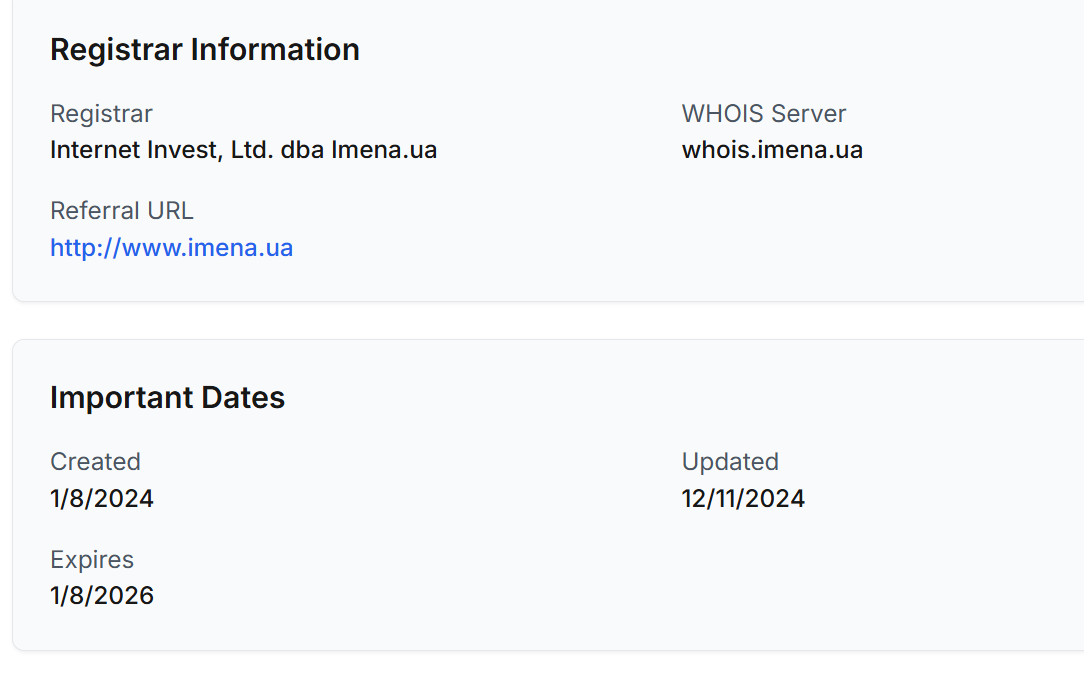Click the Registrar Information heading
The width and height of the screenshot is (1084, 675).
click(204, 50)
